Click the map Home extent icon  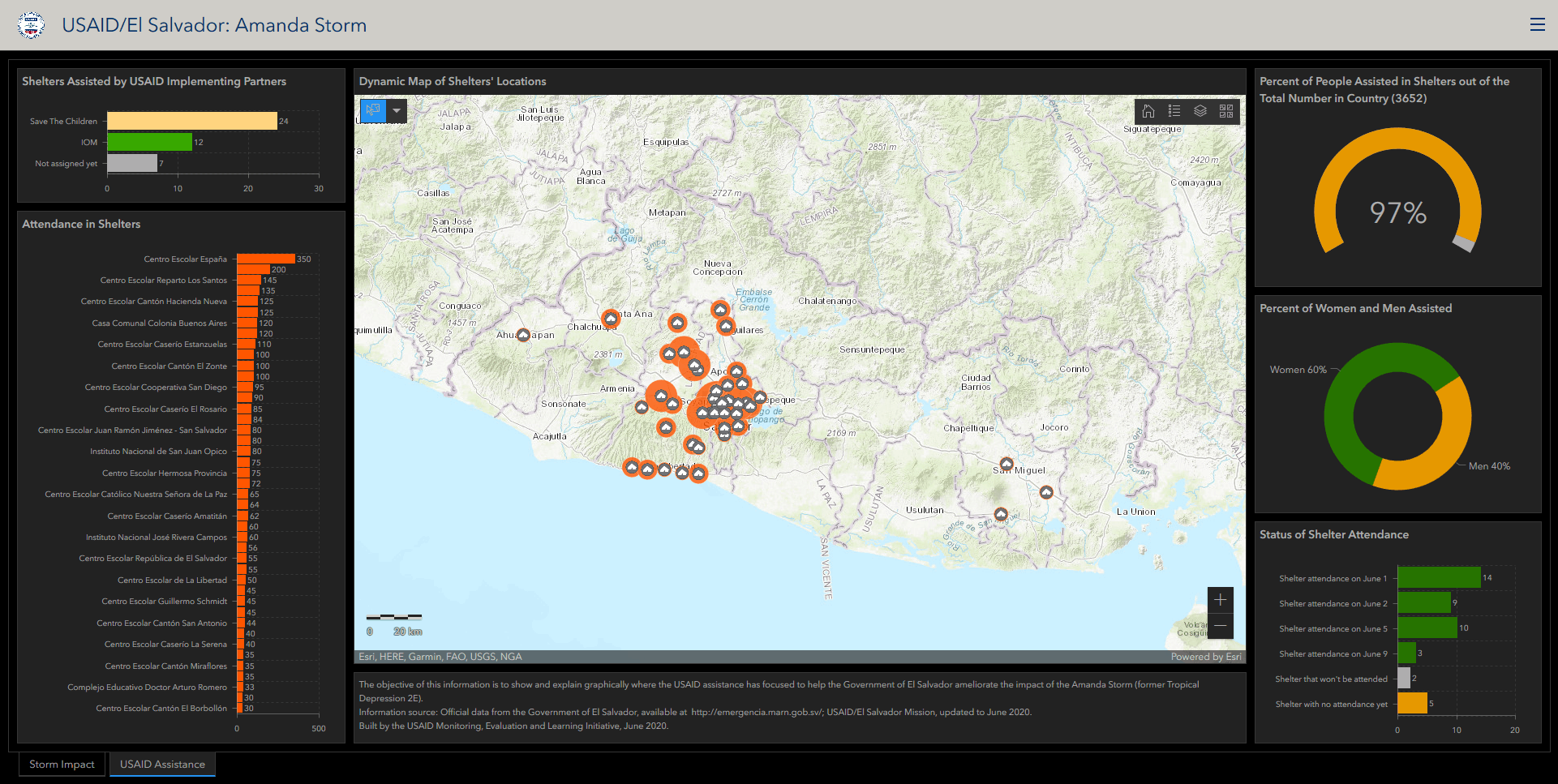(x=1148, y=111)
